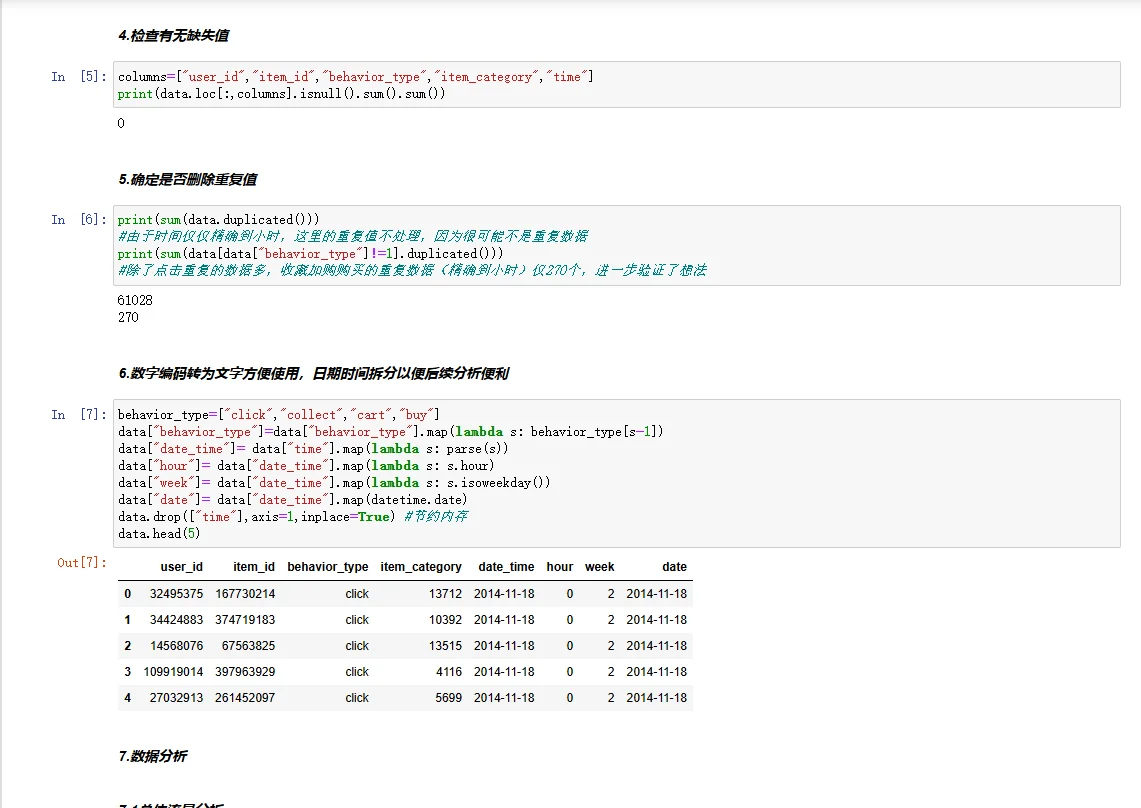Select the heading '5.确定是否删除重复值'

pyautogui.click(x=188, y=179)
